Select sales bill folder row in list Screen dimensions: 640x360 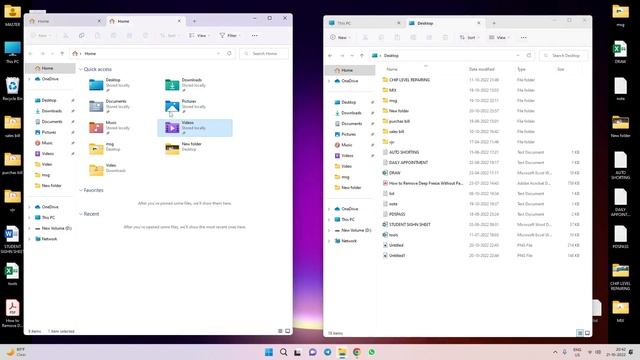pos(482,131)
